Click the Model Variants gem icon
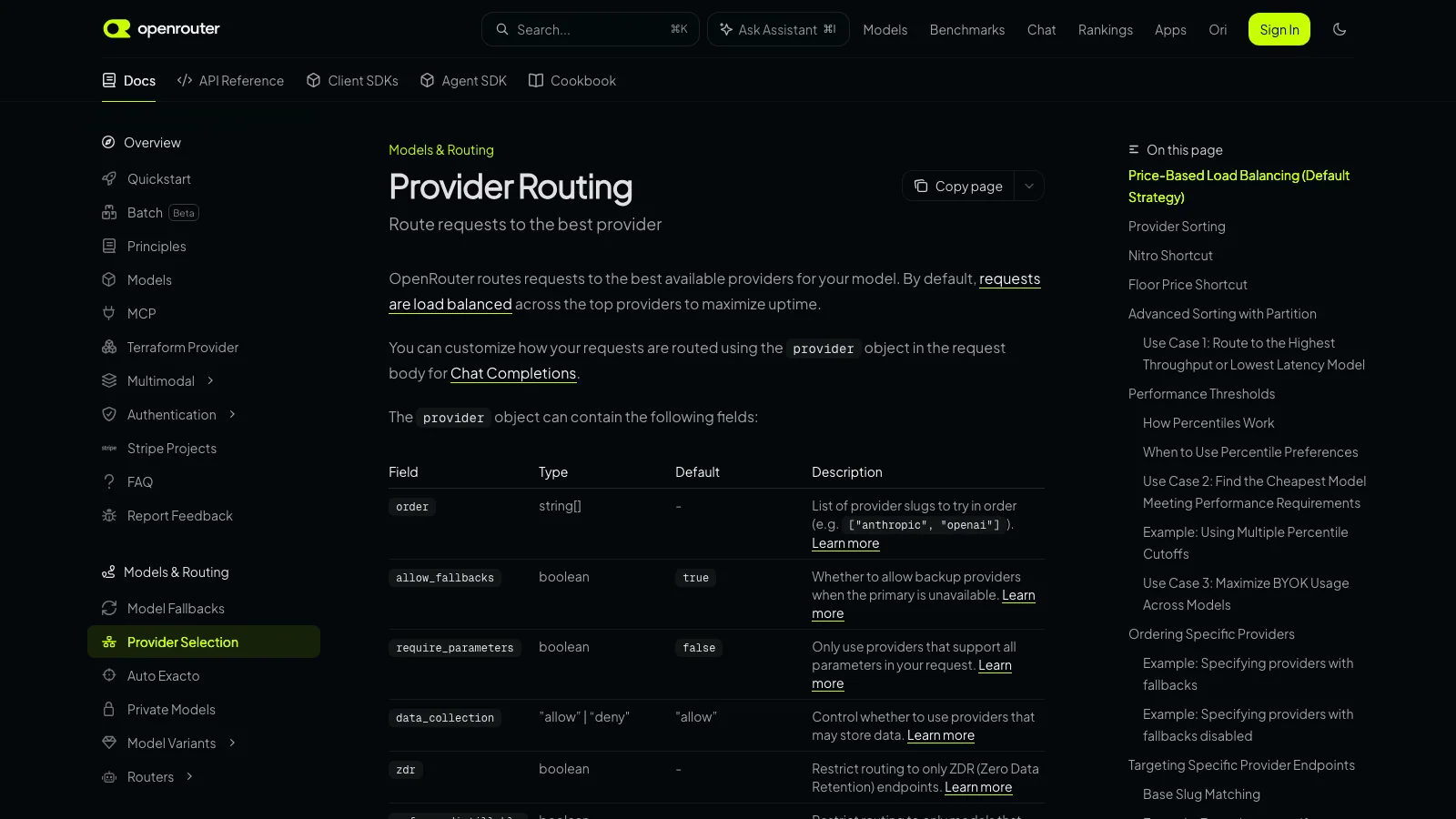Viewport: 1456px width, 819px height. (109, 743)
